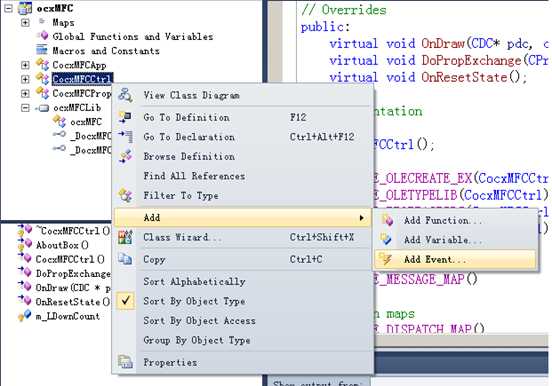Select Sort By Object Access
The height and width of the screenshot is (386, 552).
click(x=243, y=320)
